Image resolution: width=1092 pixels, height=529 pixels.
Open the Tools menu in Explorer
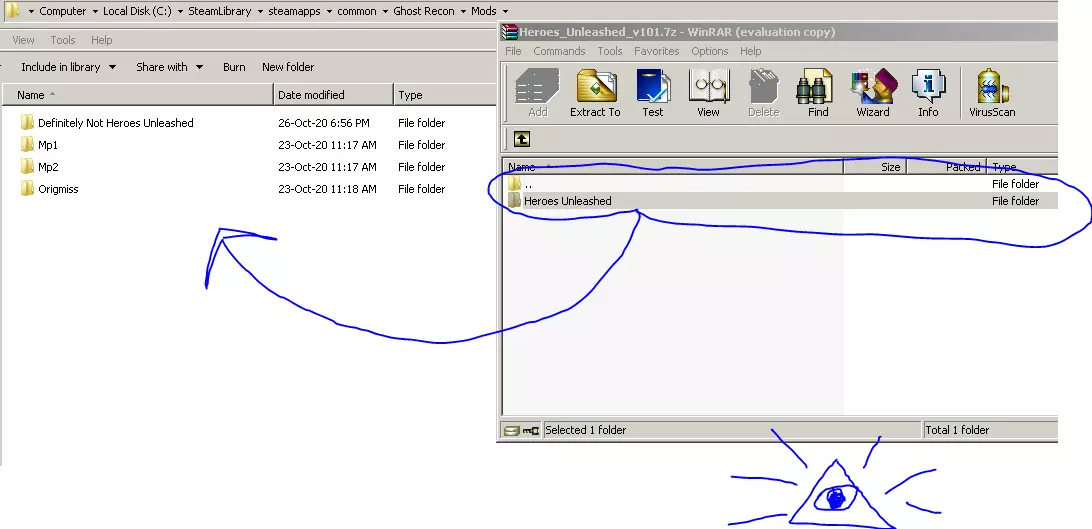pyautogui.click(x=63, y=40)
